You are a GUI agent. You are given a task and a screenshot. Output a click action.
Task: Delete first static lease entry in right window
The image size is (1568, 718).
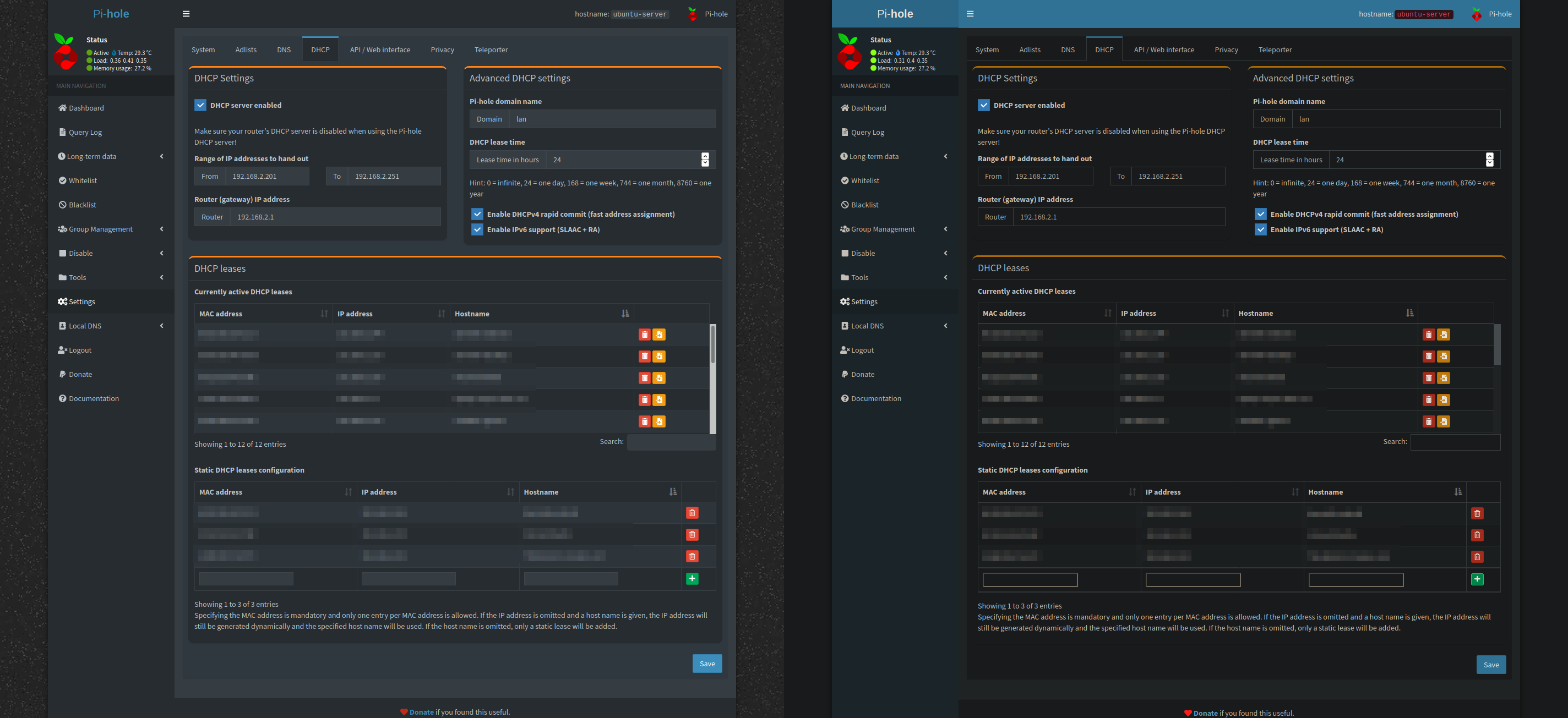(1477, 513)
